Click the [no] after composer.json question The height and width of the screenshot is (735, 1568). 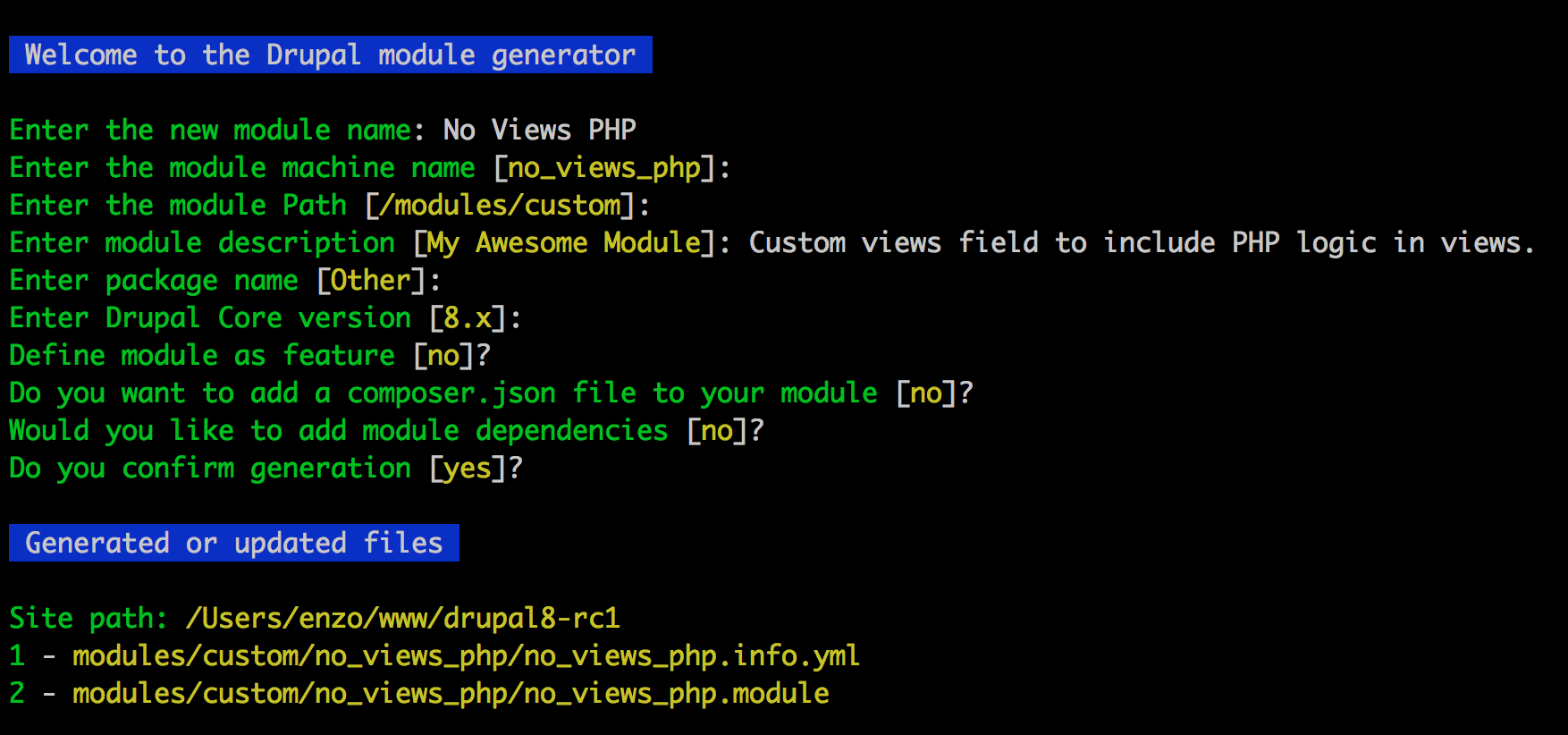click(926, 393)
